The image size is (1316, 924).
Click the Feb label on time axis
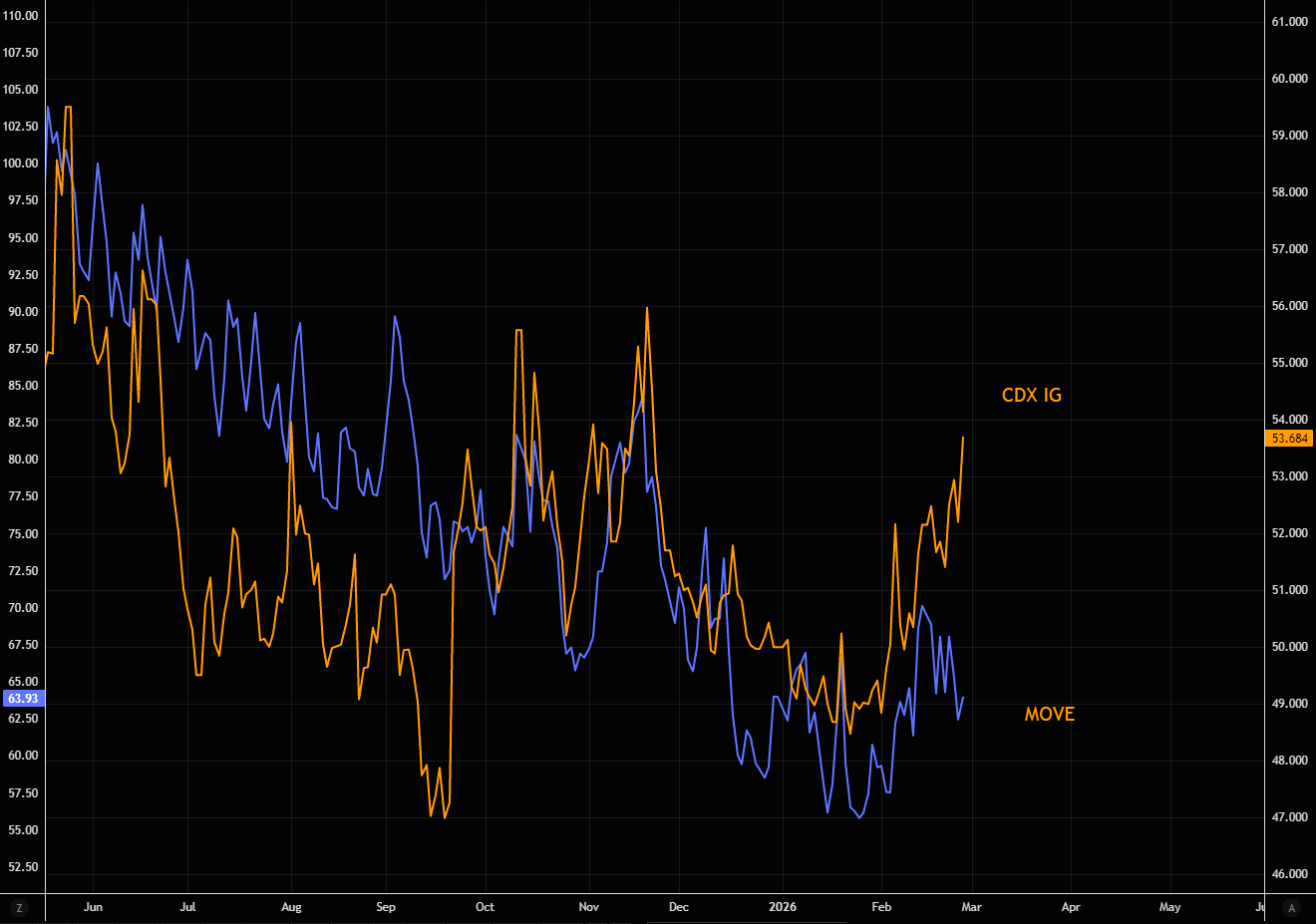[x=881, y=907]
